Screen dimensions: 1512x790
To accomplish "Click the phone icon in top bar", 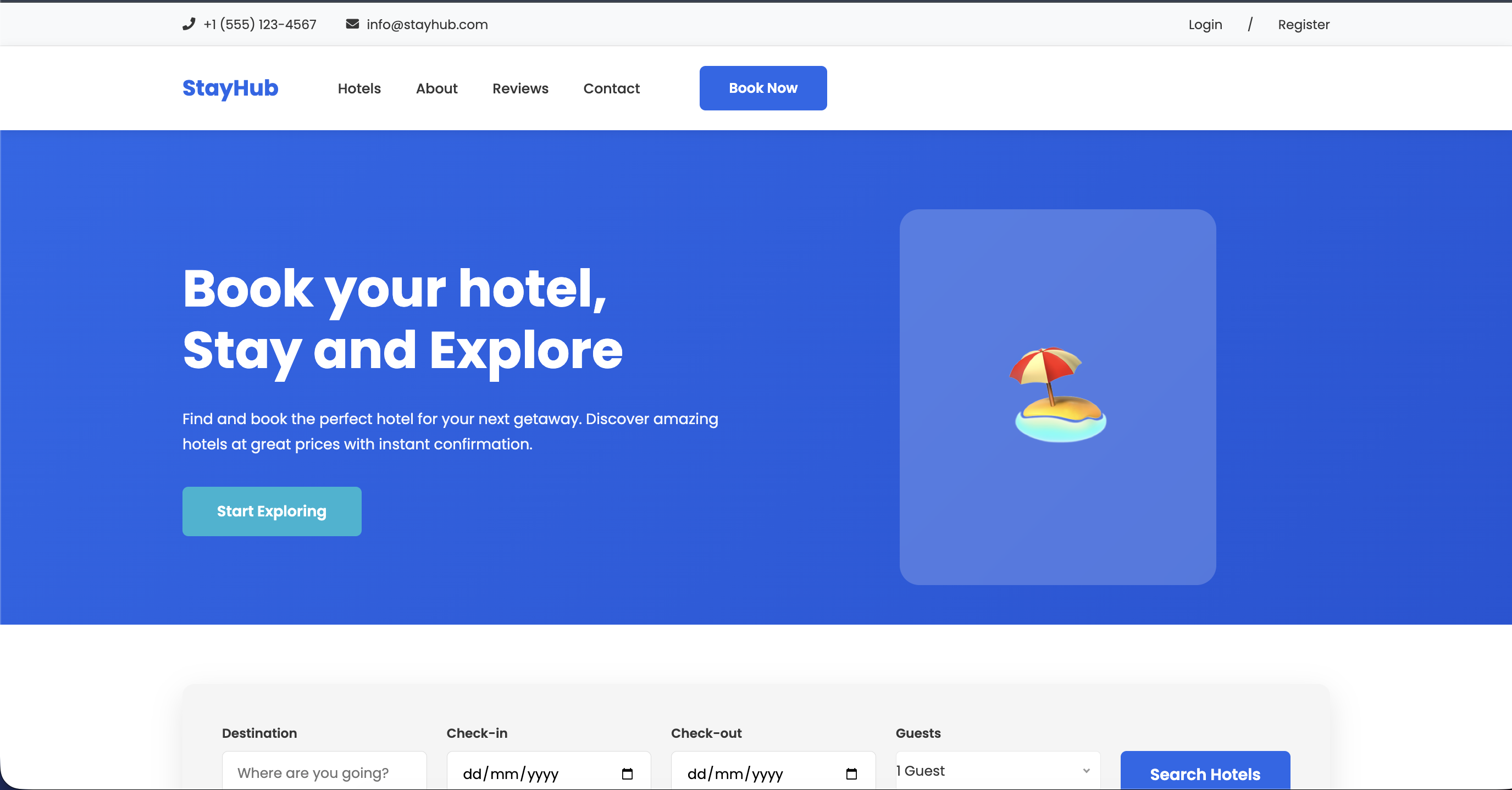I will click(189, 24).
